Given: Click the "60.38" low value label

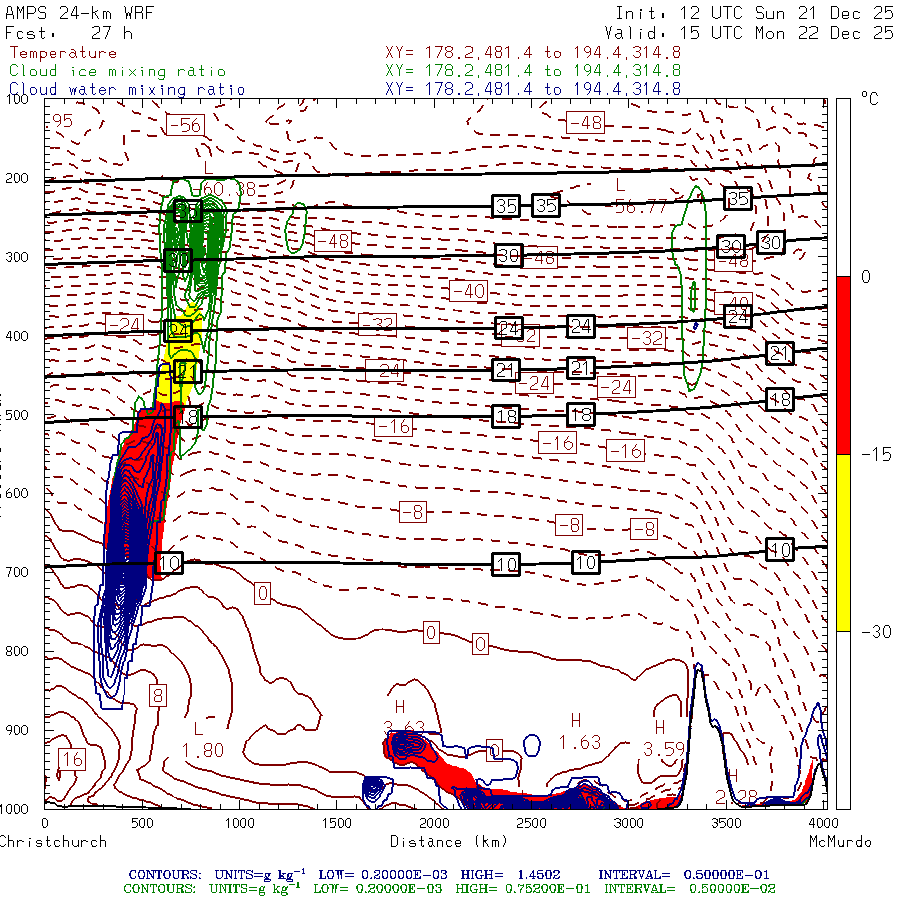Looking at the screenshot, I should click(229, 189).
